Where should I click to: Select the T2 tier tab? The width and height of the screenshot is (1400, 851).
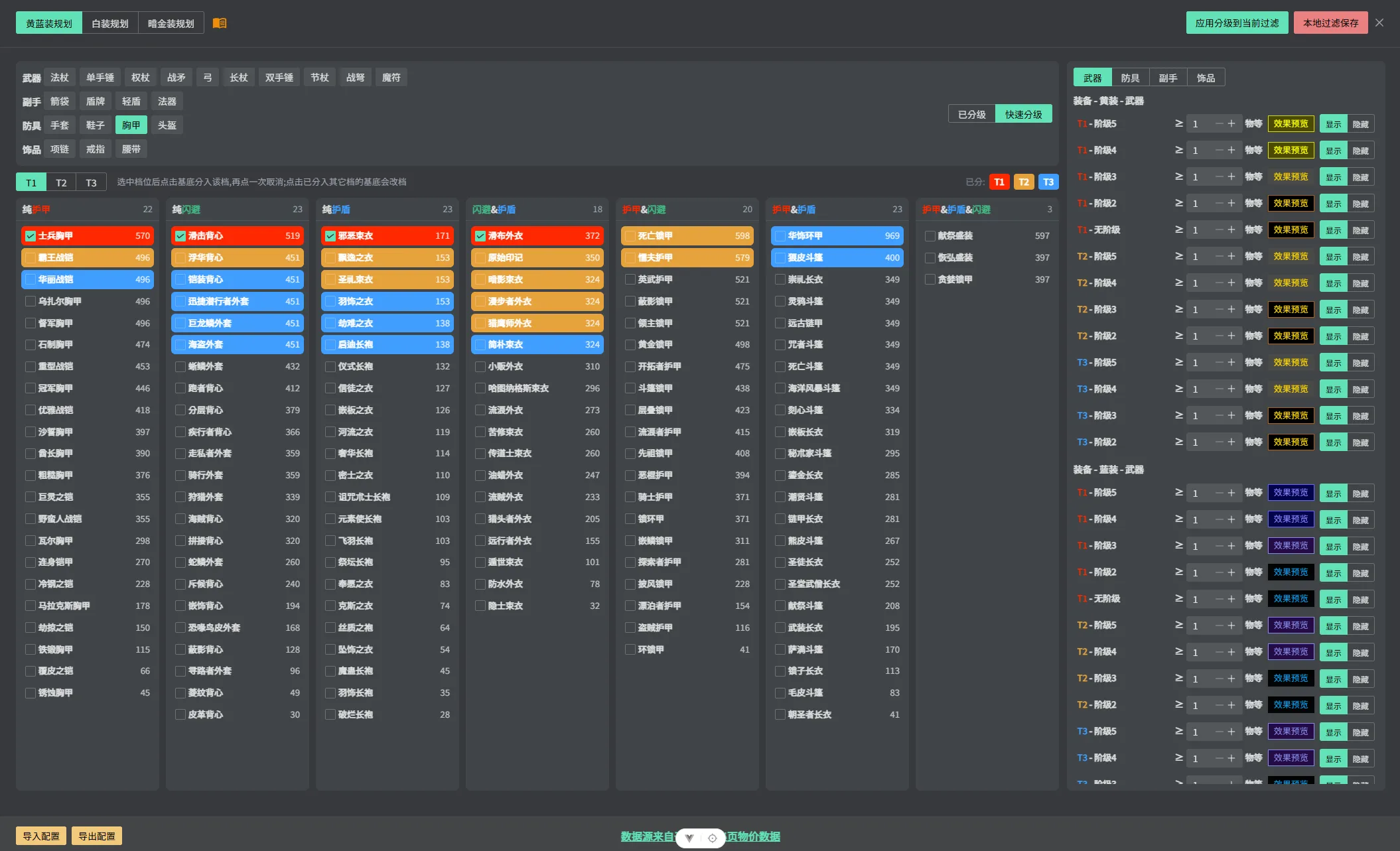click(61, 182)
